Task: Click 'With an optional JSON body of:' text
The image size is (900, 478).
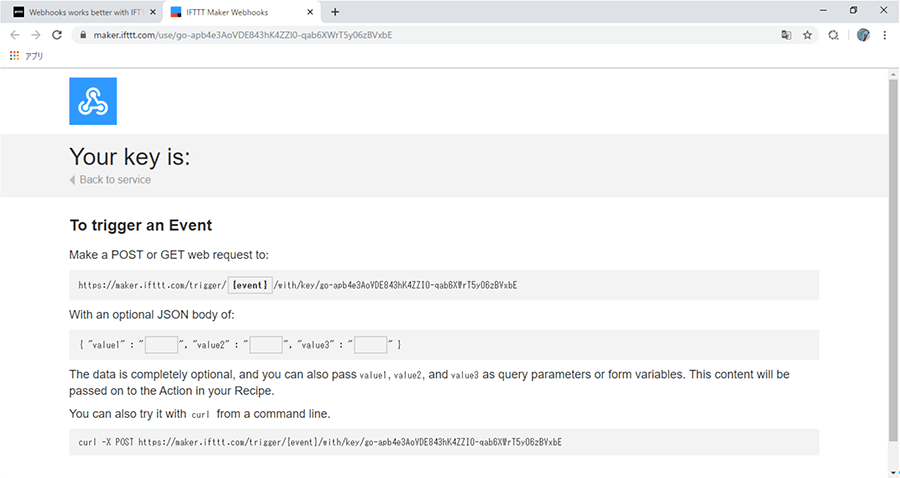Action: coord(152,314)
